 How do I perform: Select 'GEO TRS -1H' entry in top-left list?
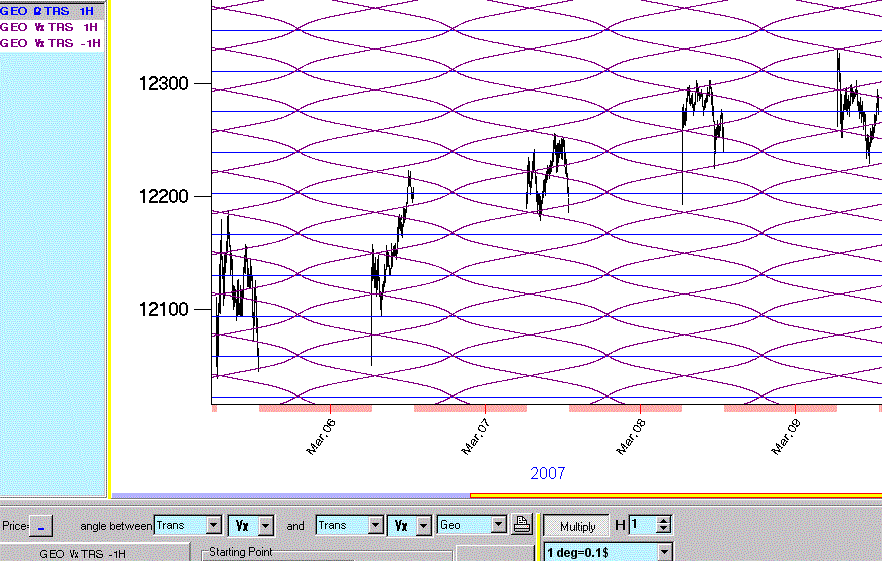52,43
